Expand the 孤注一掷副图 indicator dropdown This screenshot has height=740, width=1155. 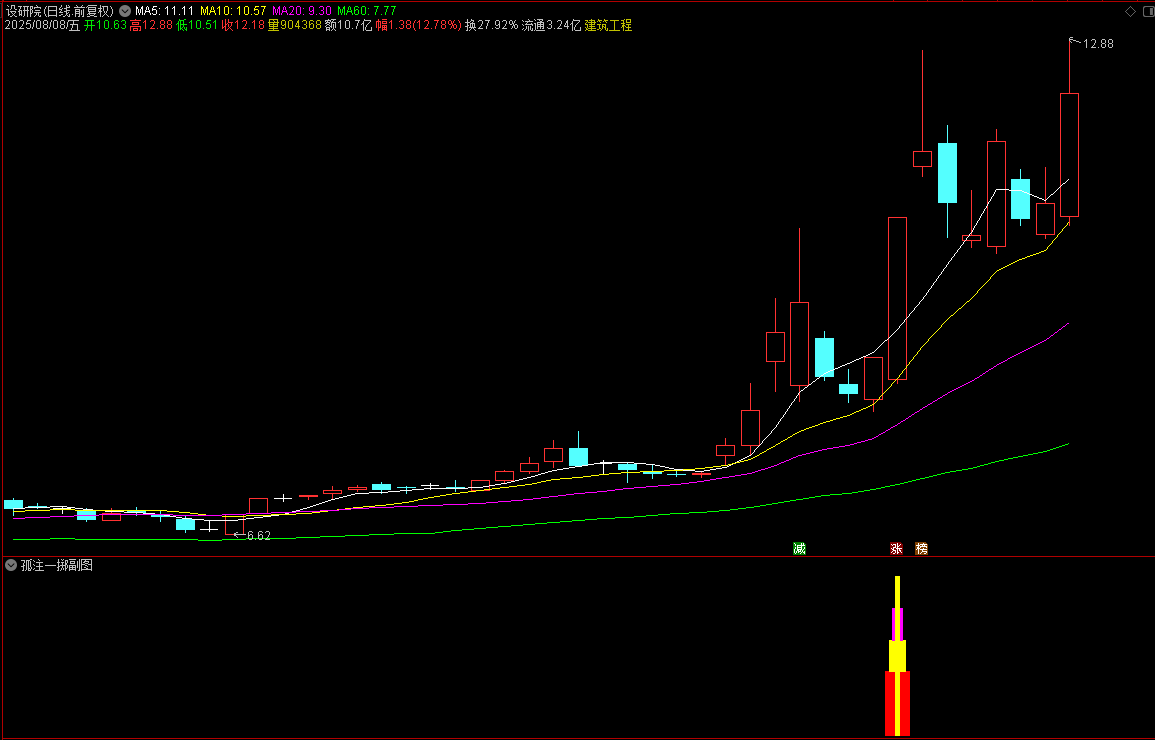pos(11,565)
